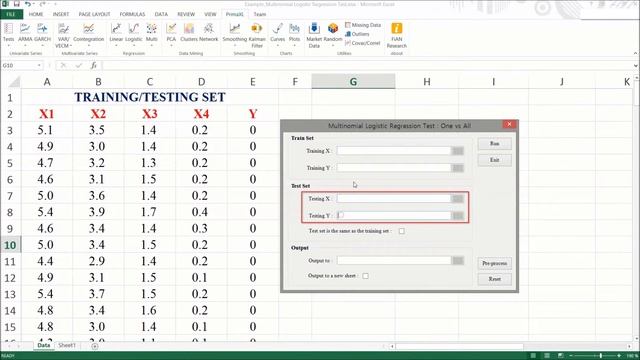Open the ARMA model tool
Screen dimensions: 640x360
click(x=25, y=33)
